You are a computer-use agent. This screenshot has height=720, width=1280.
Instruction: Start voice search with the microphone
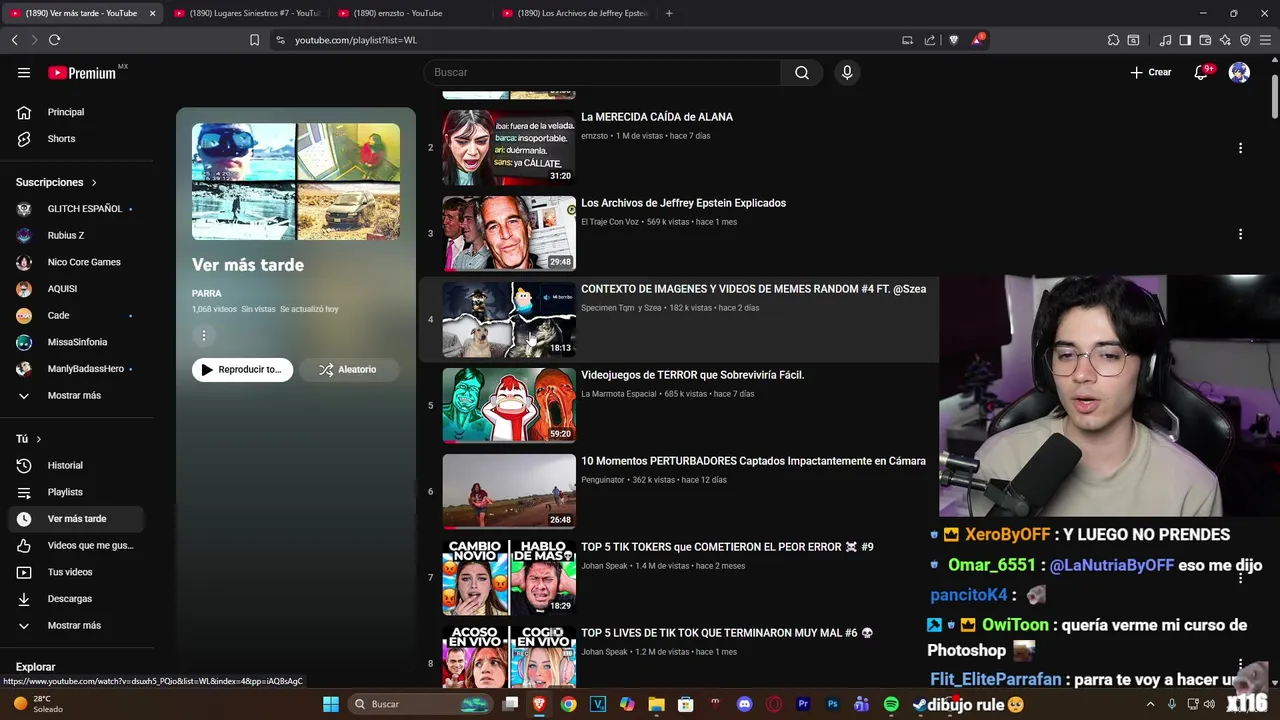click(x=847, y=72)
